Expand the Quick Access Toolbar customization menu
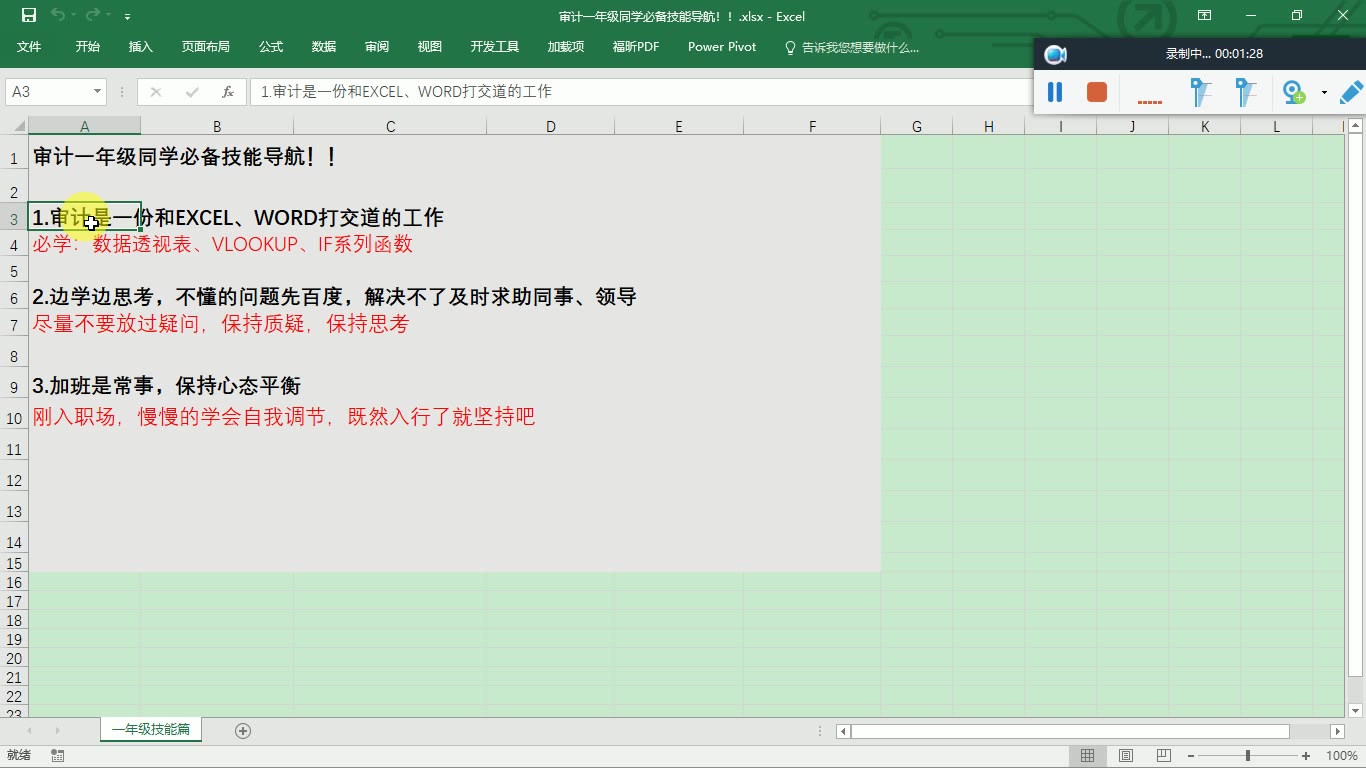Screen dimensions: 1366x768 click(x=126, y=17)
